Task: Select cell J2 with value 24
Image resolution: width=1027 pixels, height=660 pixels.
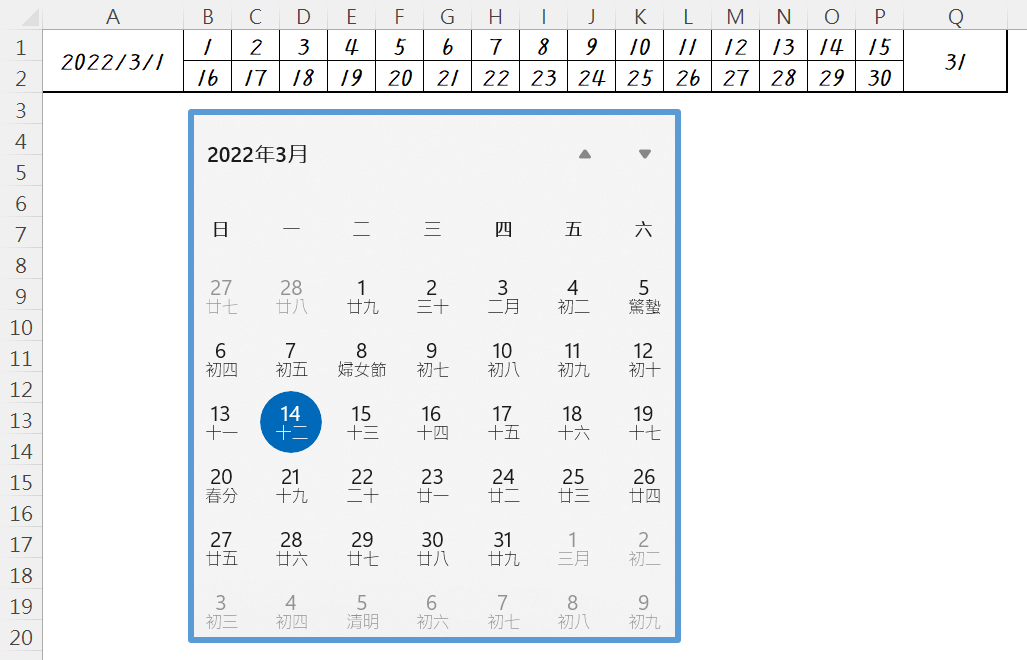Action: (x=591, y=77)
